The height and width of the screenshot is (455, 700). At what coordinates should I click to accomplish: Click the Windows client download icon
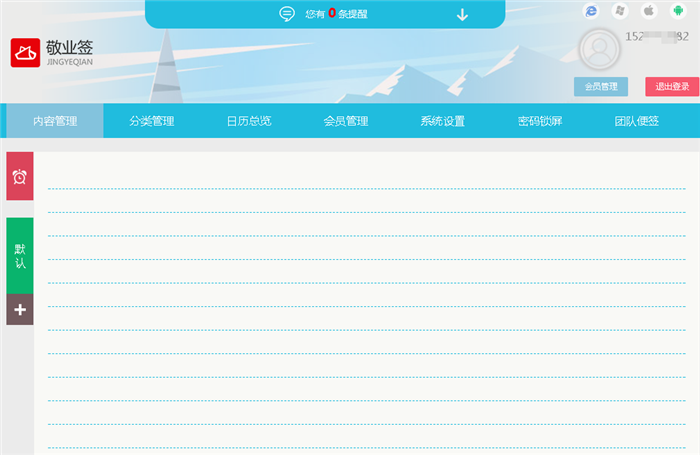pyautogui.click(x=620, y=11)
